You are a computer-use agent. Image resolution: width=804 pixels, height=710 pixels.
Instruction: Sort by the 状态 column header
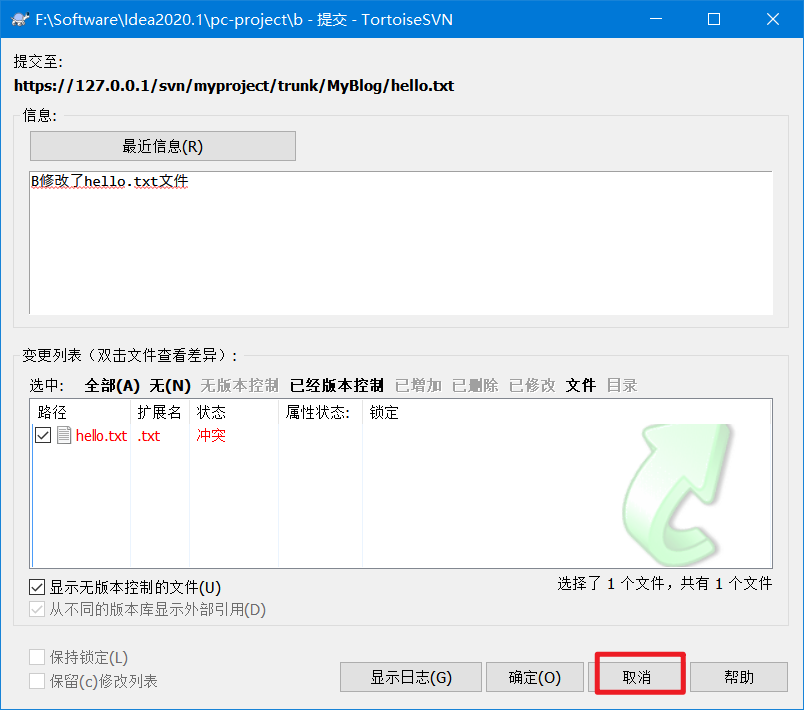[234, 412]
